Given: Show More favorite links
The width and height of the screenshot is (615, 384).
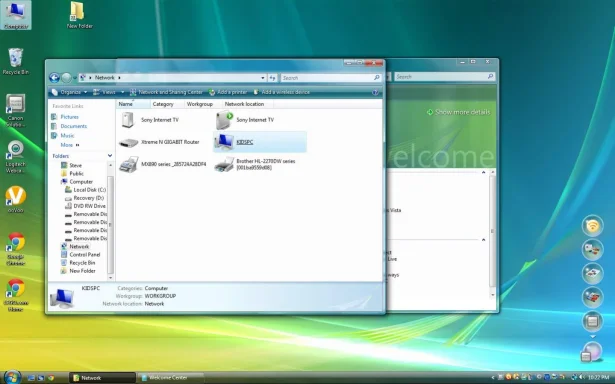Looking at the screenshot, I should 69,145.
